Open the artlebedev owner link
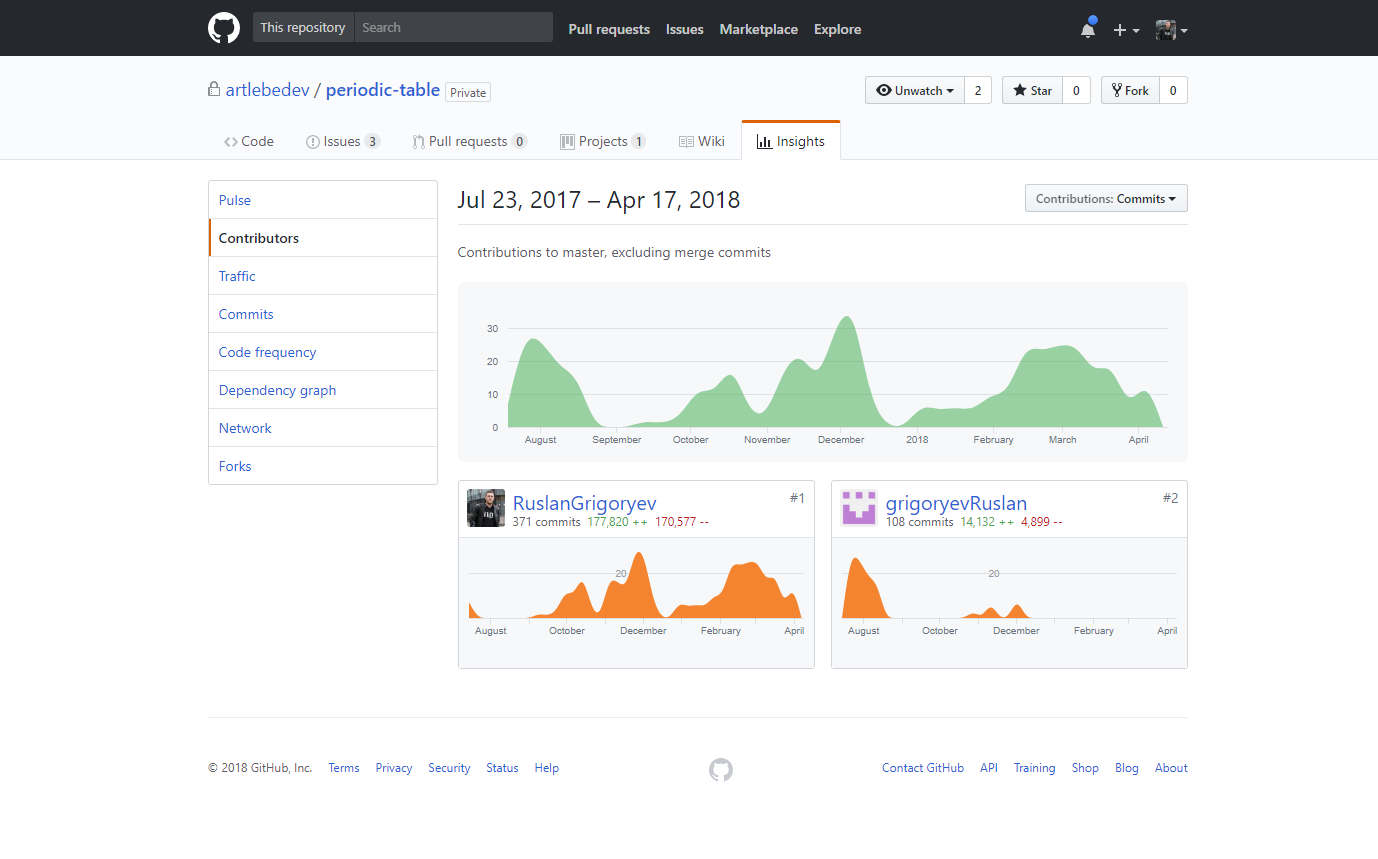Screen dimensions: 1378x859 point(267,90)
